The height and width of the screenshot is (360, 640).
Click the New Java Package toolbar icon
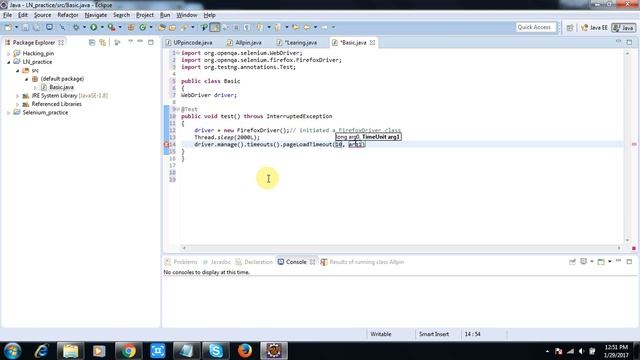point(131,27)
